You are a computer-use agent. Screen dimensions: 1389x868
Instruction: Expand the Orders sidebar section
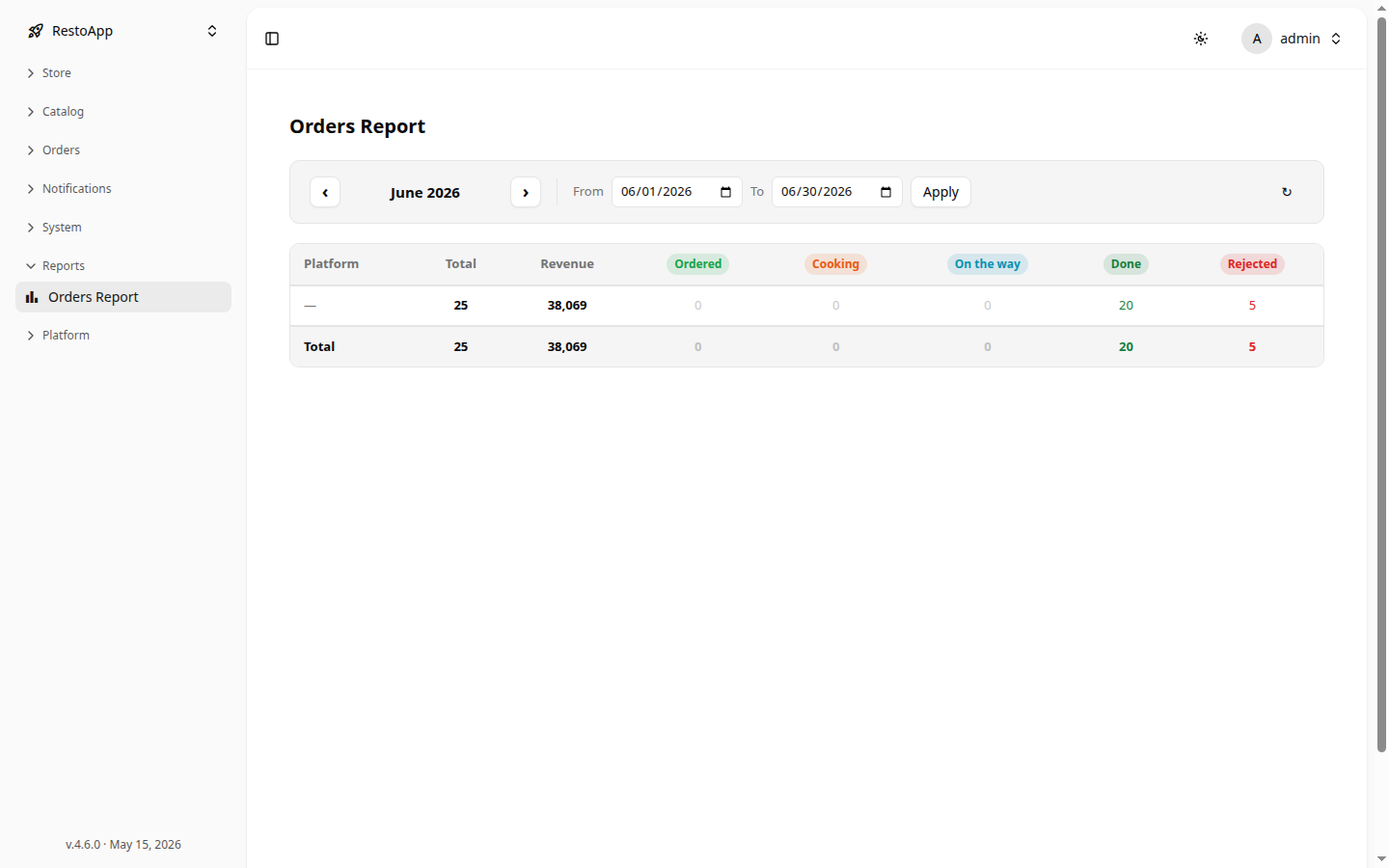click(x=123, y=150)
